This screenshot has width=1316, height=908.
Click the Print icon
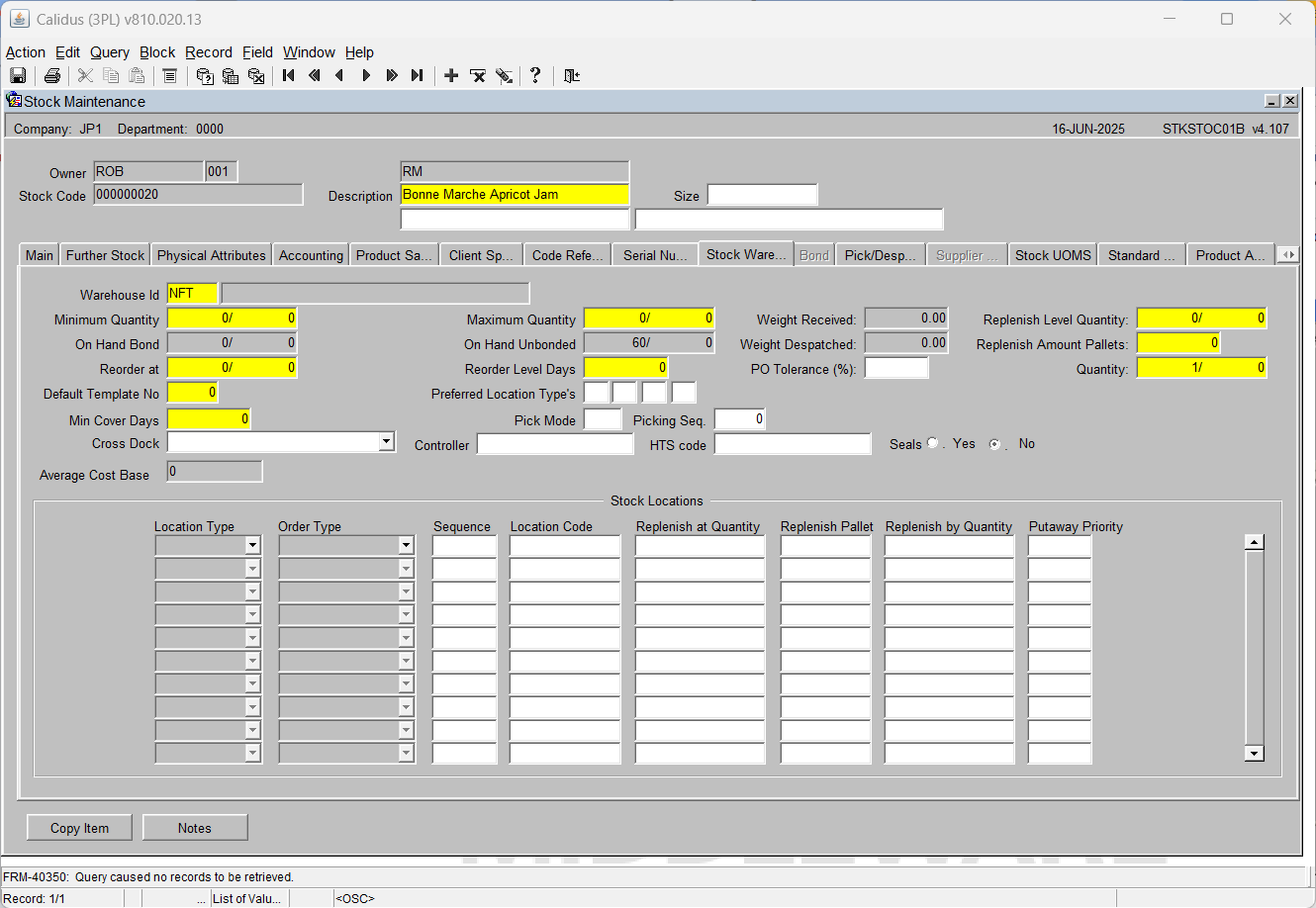point(52,75)
